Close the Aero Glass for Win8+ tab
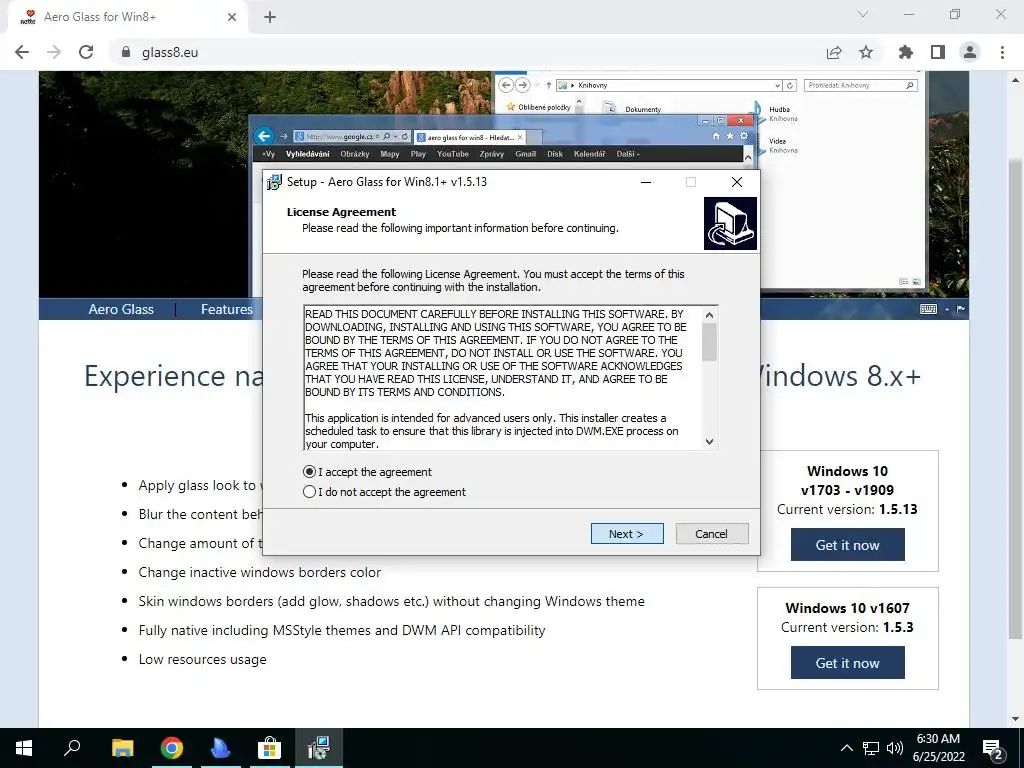The height and width of the screenshot is (768, 1024). pos(232,17)
